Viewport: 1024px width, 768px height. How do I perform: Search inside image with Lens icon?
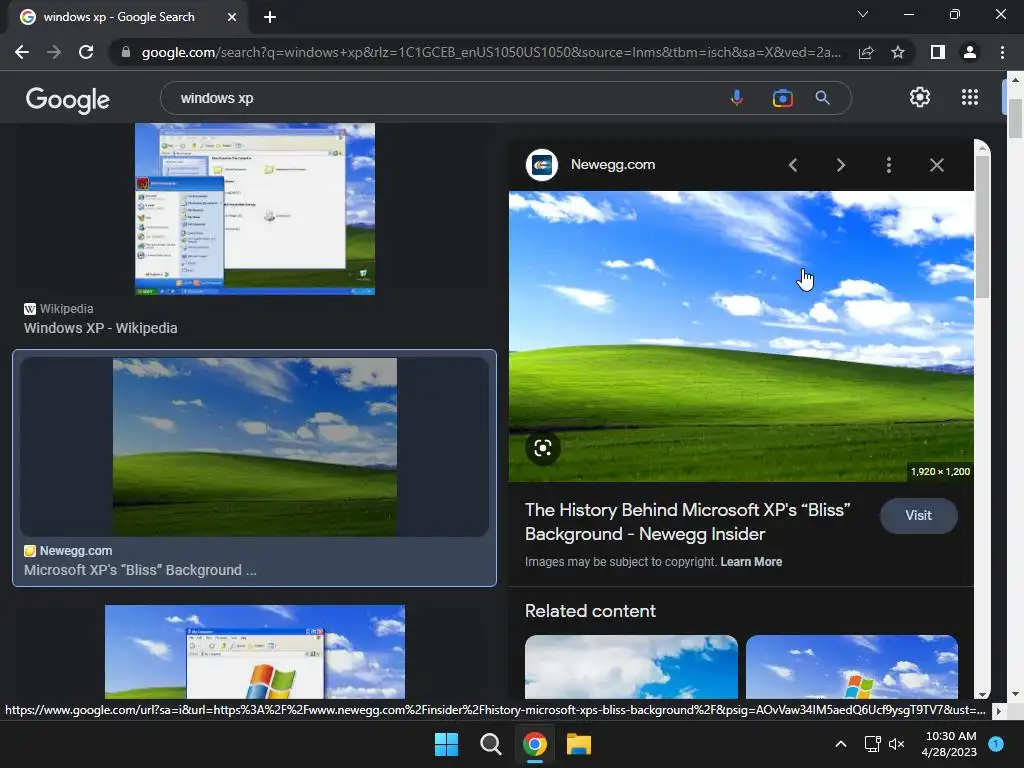[543, 448]
